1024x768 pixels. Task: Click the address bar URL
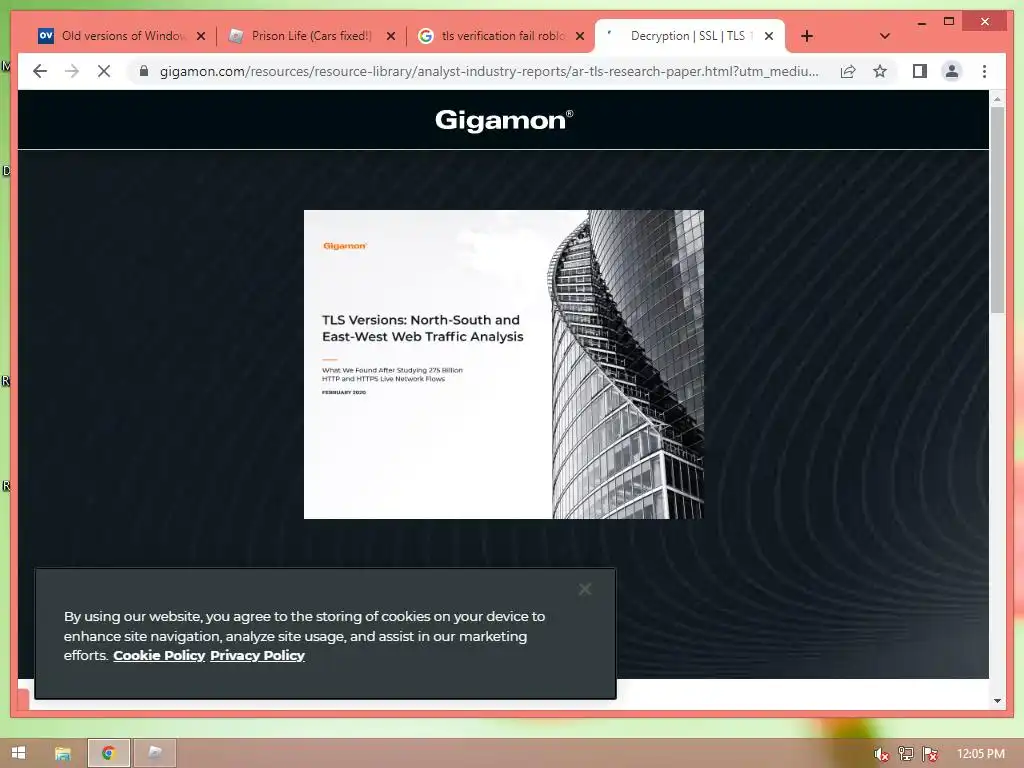coord(488,71)
